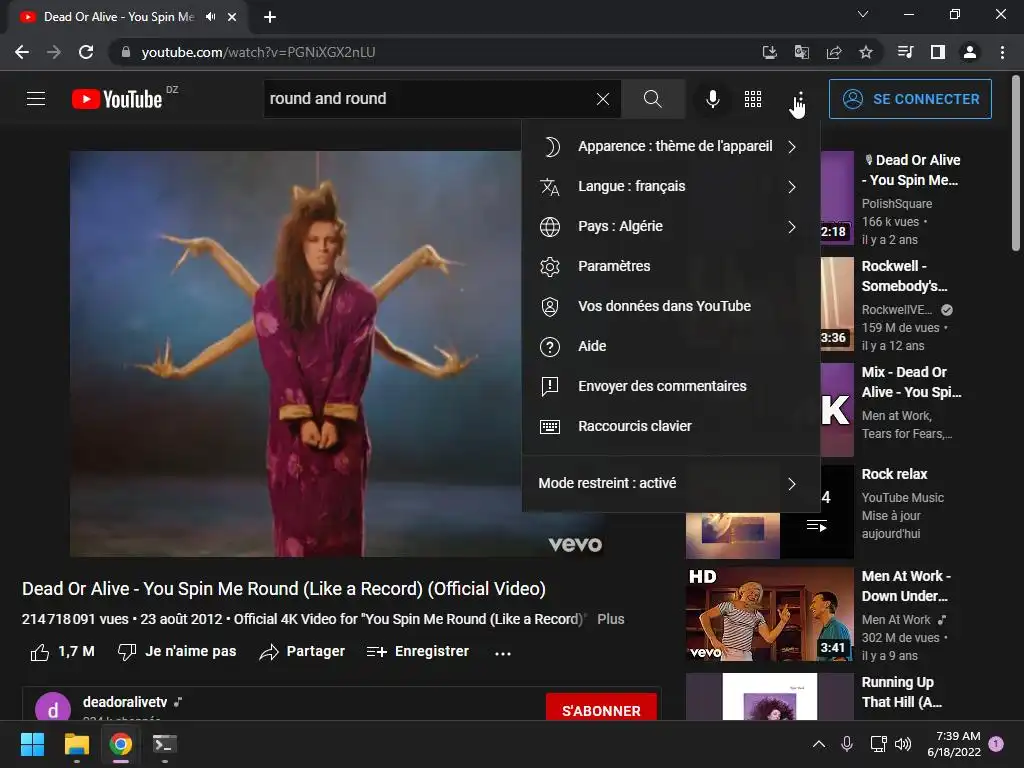
Task: Open Chrome's three-dot menu
Action: pyautogui.click(x=1002, y=52)
